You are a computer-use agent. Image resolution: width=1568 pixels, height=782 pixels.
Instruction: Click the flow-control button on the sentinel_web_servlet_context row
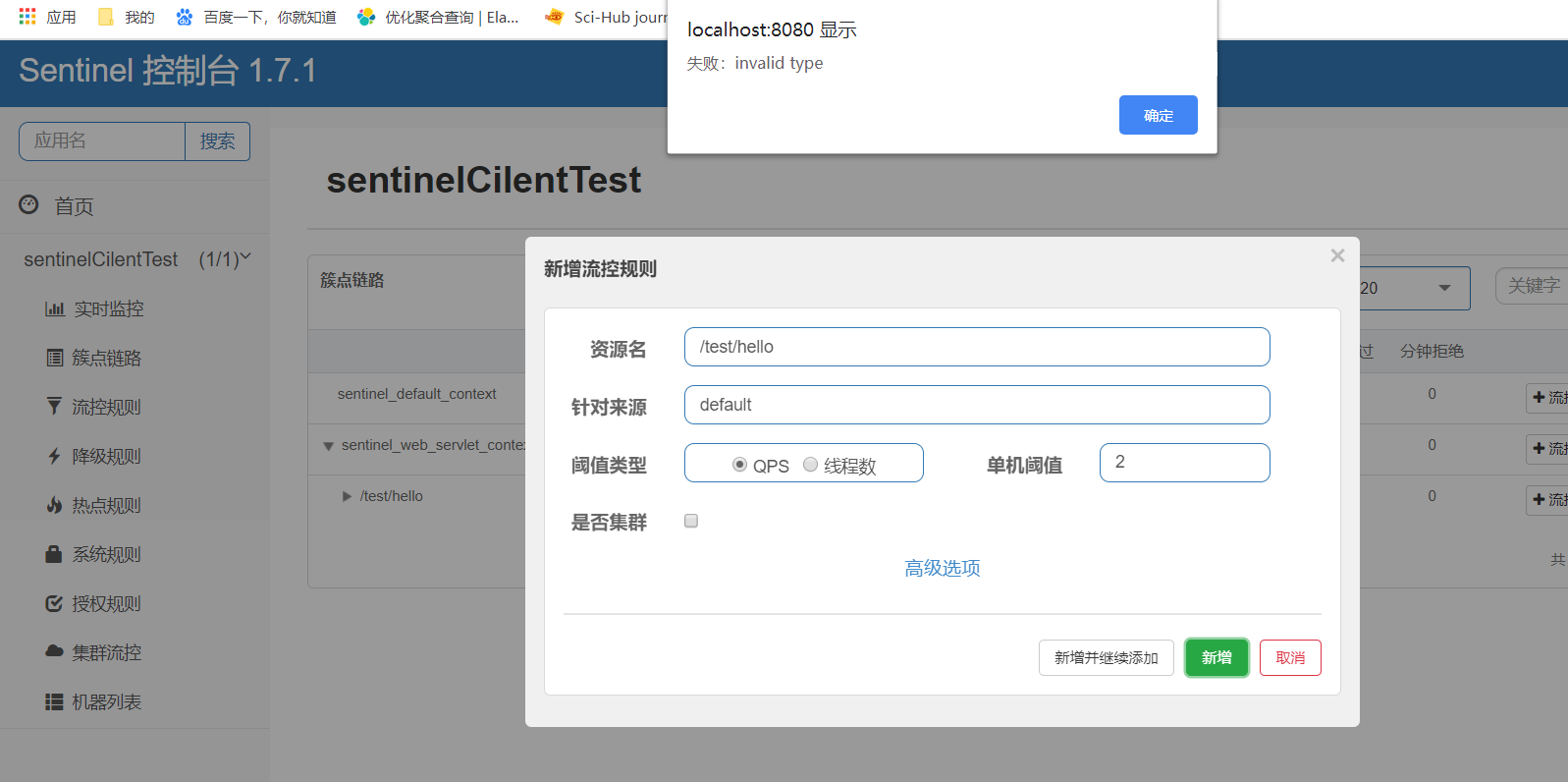click(x=1547, y=449)
